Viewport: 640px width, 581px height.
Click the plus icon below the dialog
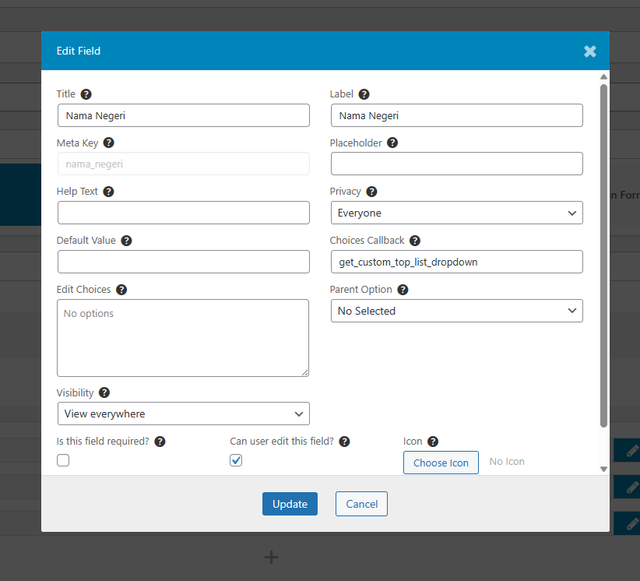(271, 557)
